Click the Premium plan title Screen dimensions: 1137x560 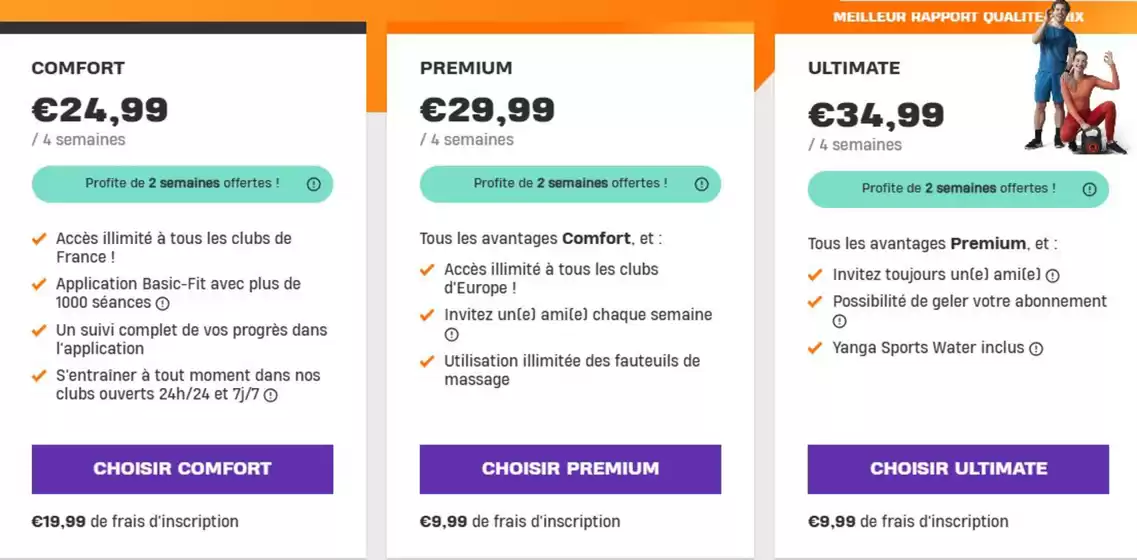point(466,68)
